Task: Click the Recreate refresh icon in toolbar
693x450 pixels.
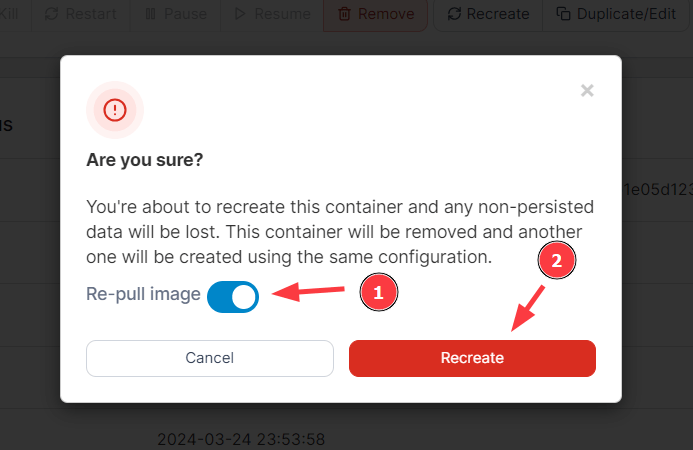Action: [455, 14]
